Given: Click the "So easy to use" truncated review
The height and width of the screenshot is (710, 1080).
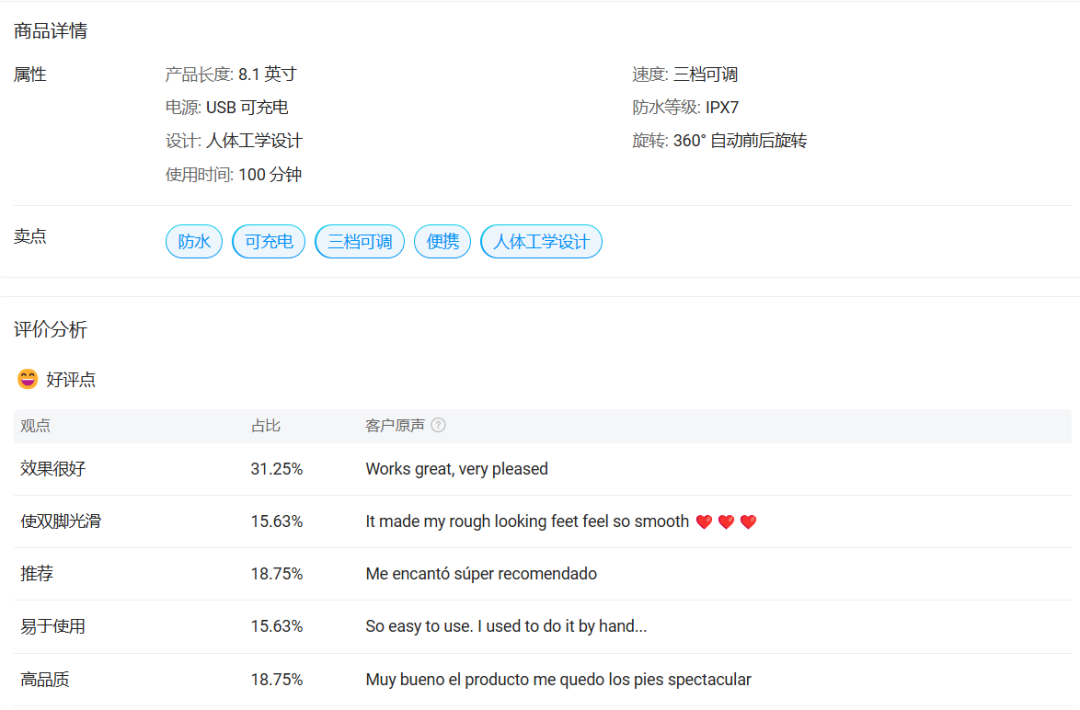Looking at the screenshot, I should (506, 627).
